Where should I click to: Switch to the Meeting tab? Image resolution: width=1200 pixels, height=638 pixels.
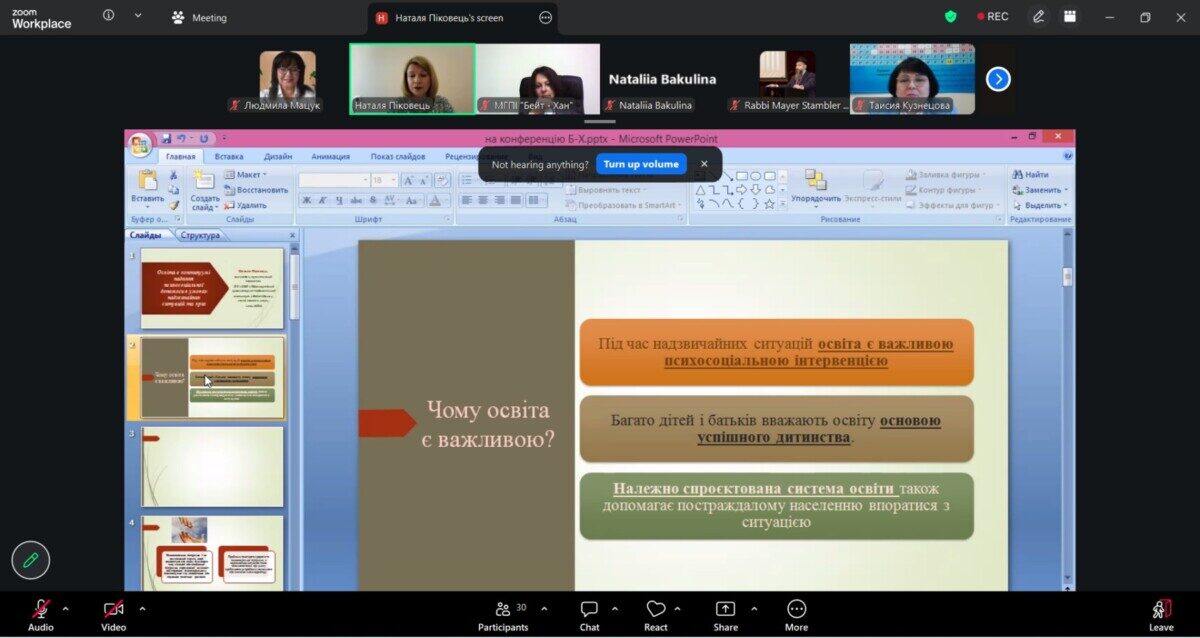(200, 17)
